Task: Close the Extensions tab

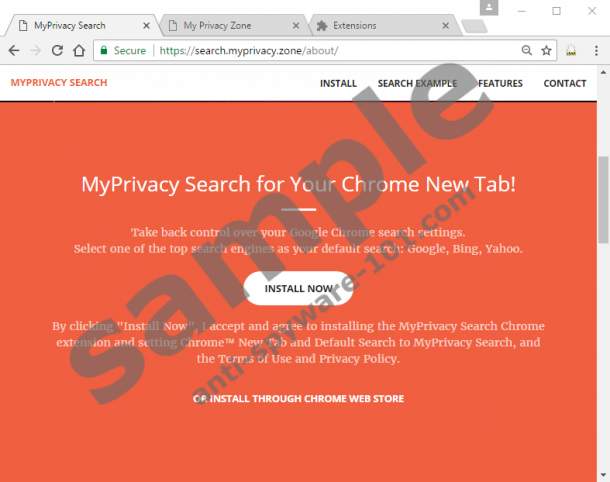Action: (446, 26)
